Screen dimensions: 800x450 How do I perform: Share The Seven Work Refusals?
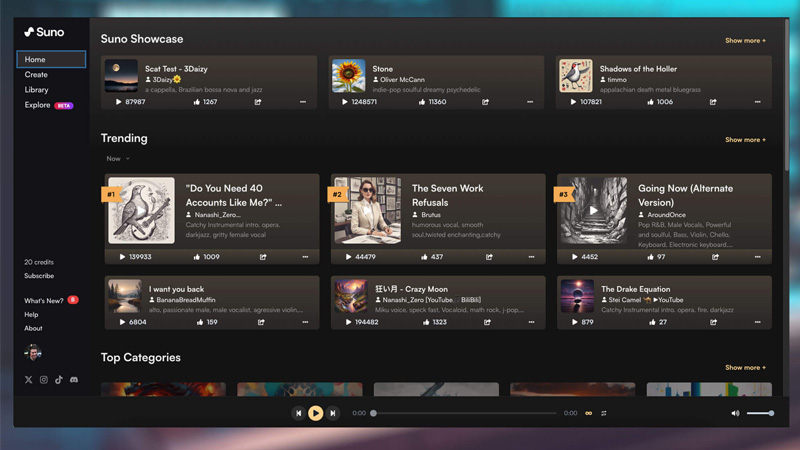coord(489,257)
